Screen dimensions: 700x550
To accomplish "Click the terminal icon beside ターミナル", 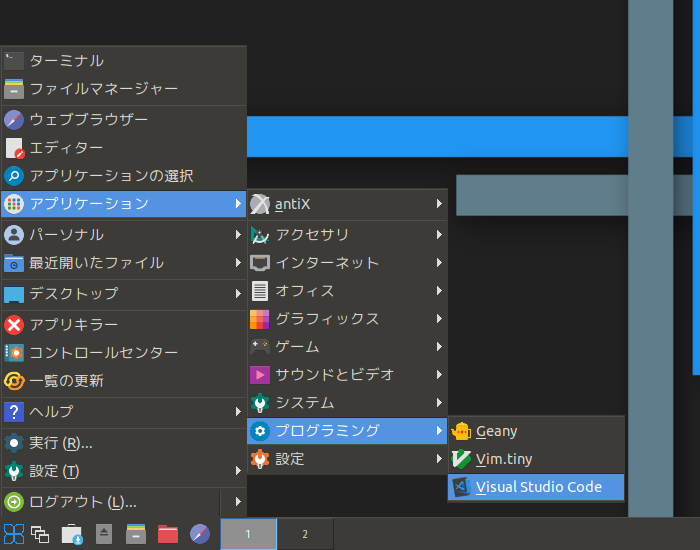I will pyautogui.click(x=14, y=61).
